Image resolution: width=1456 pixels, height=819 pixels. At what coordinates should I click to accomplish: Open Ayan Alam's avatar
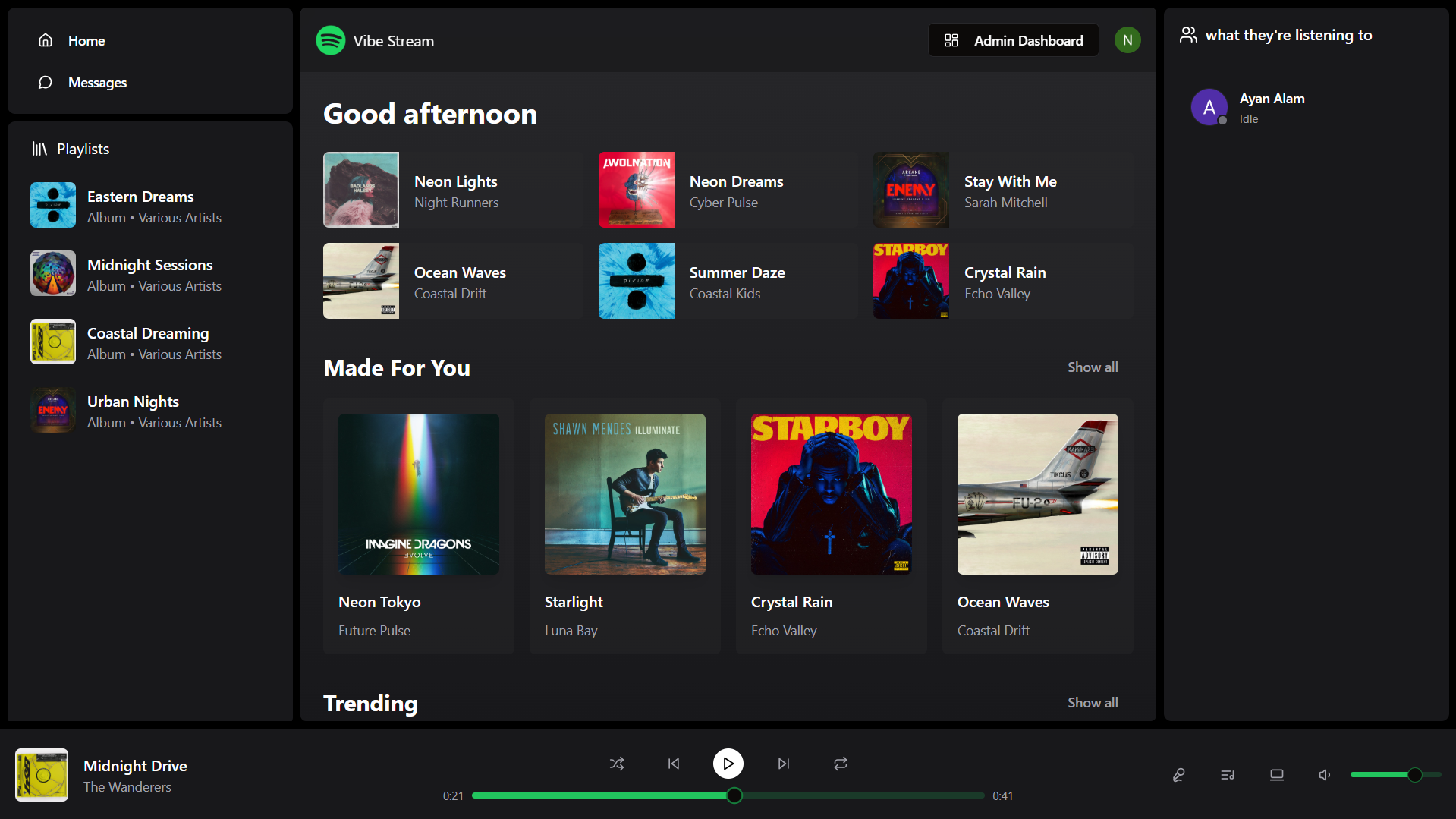pyautogui.click(x=1209, y=107)
